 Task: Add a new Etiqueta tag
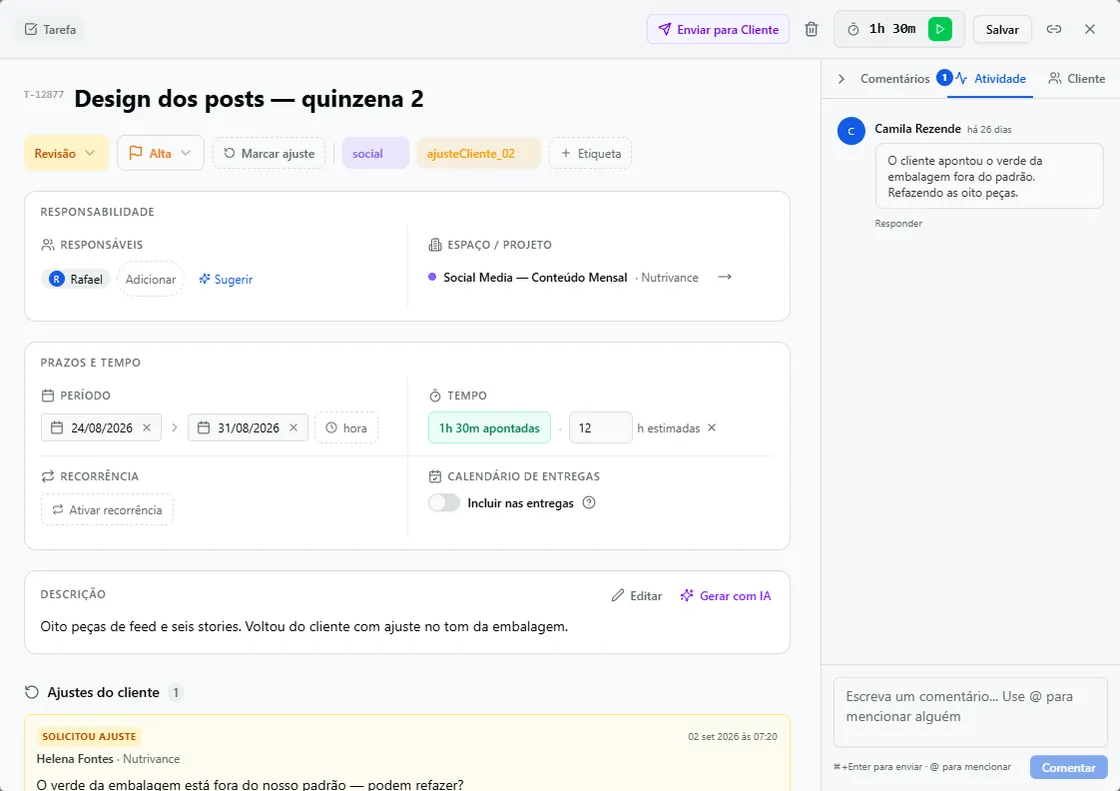click(x=590, y=153)
